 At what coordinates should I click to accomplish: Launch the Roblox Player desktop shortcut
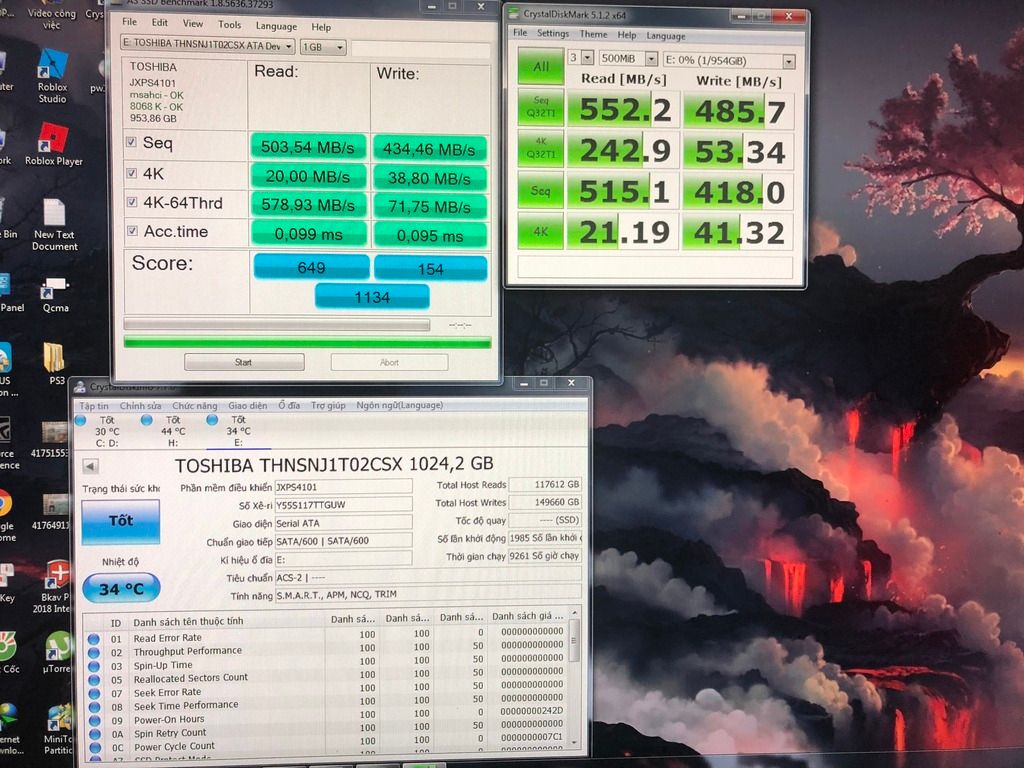[54, 144]
